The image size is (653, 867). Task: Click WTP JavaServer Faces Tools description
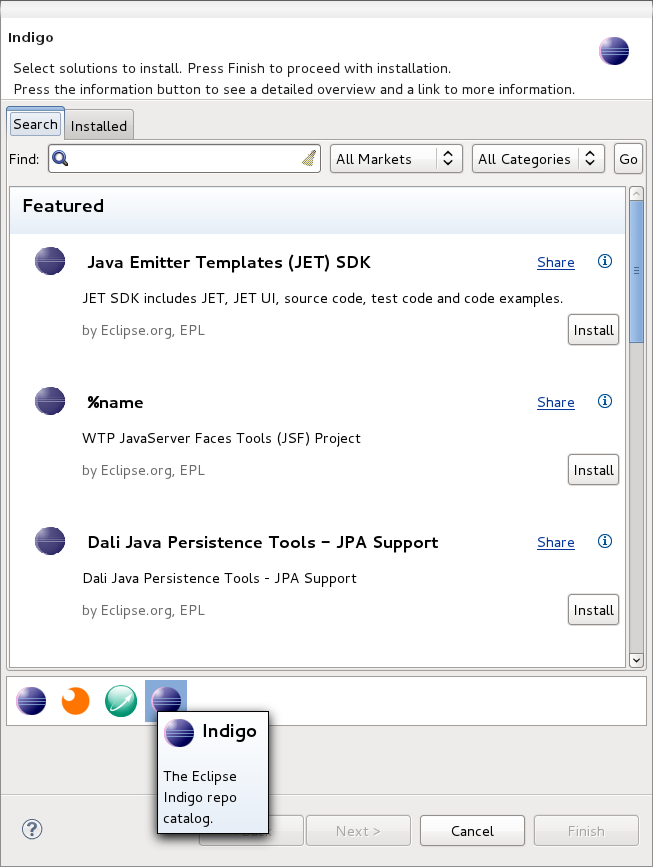coord(221,438)
